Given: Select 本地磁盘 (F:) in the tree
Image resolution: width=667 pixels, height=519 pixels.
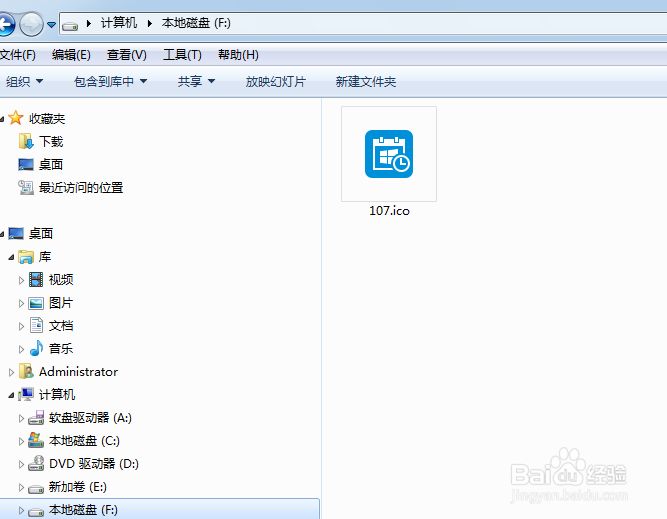Looking at the screenshot, I should point(83,510).
